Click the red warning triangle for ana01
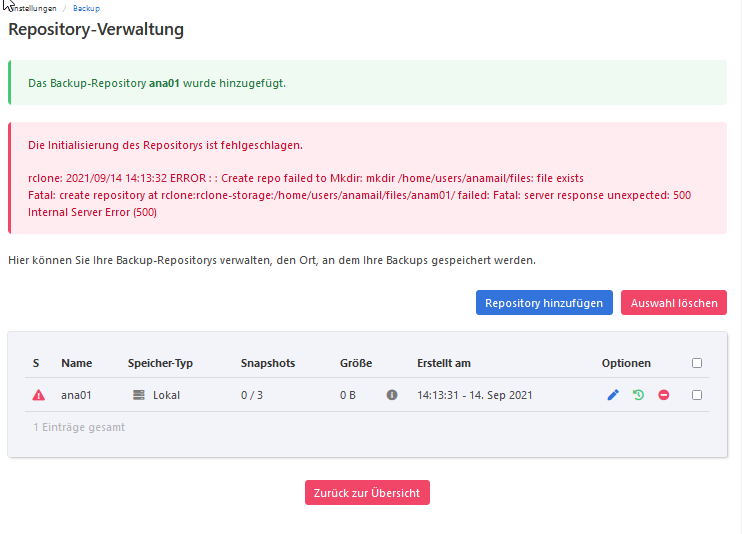 click(39, 395)
